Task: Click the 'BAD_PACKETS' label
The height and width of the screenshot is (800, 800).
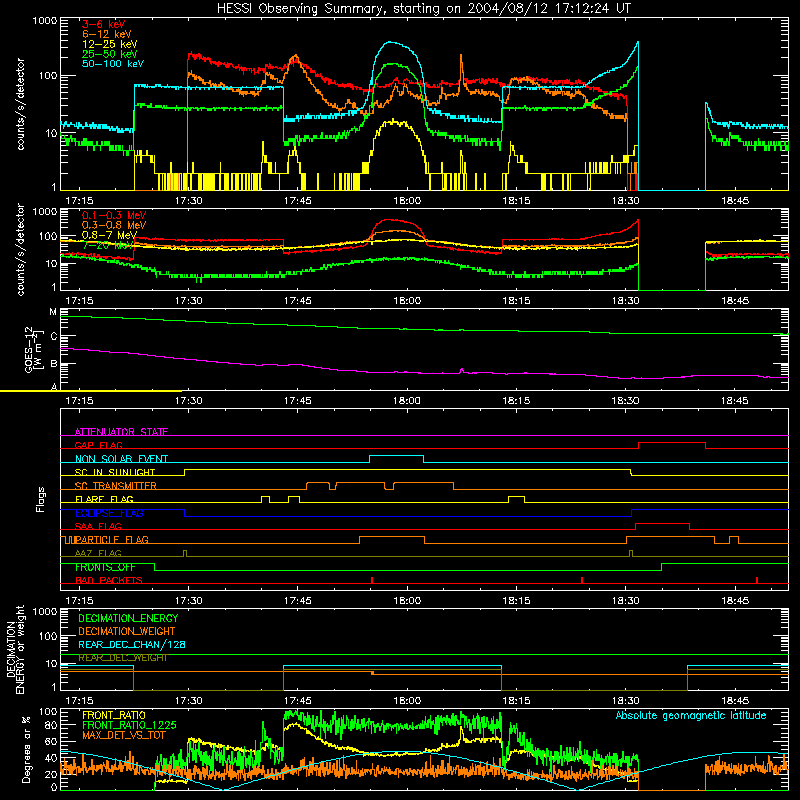Action: [x=109, y=580]
